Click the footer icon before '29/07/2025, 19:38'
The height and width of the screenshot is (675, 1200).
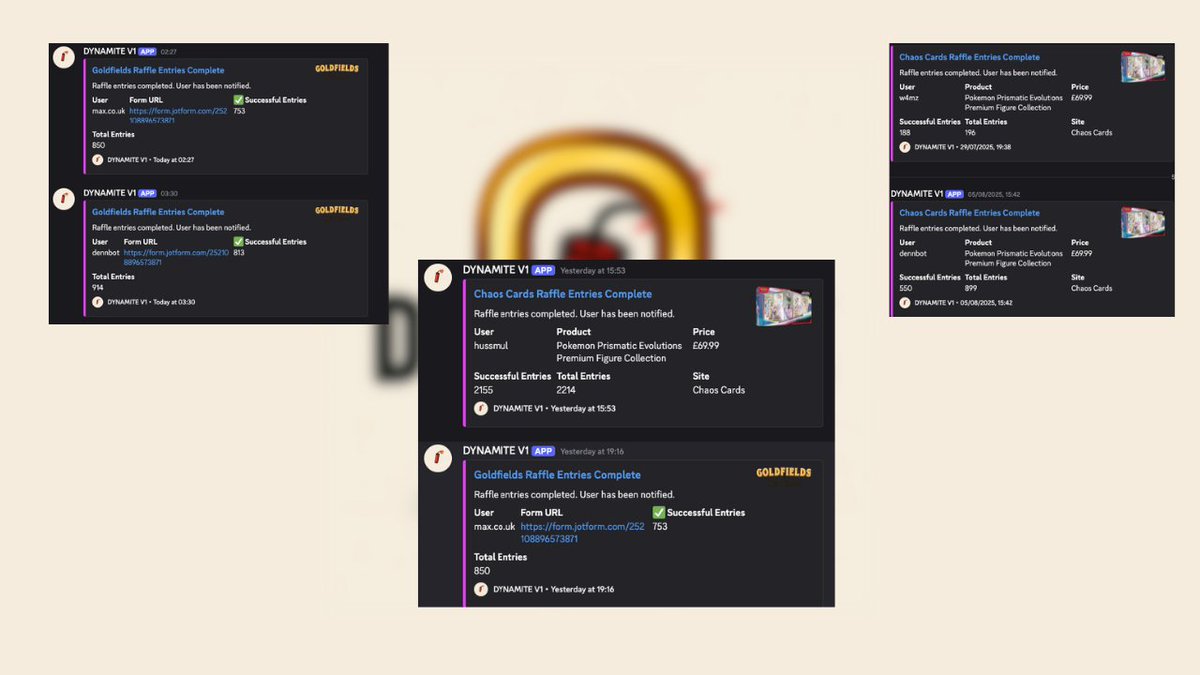(x=905, y=147)
